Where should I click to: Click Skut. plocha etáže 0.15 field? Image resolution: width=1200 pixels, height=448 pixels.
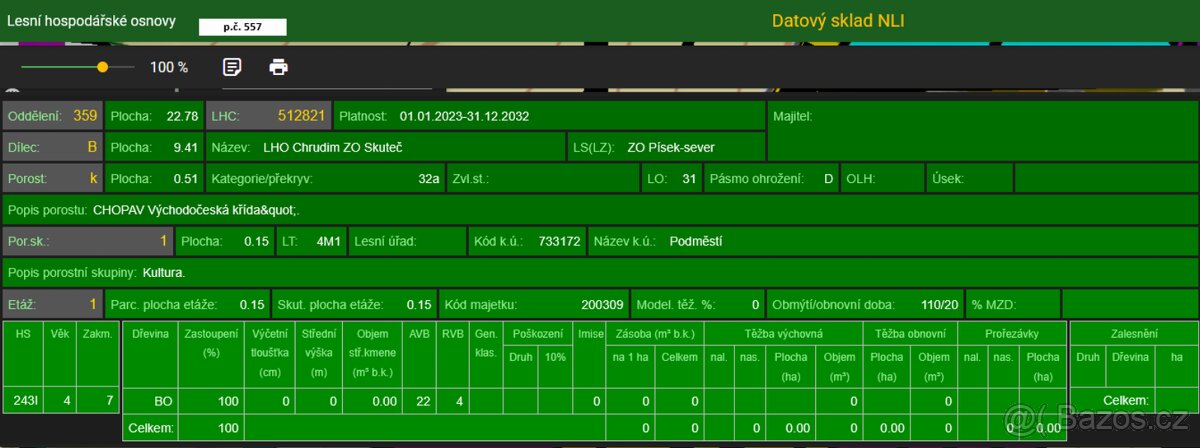[x=356, y=304]
